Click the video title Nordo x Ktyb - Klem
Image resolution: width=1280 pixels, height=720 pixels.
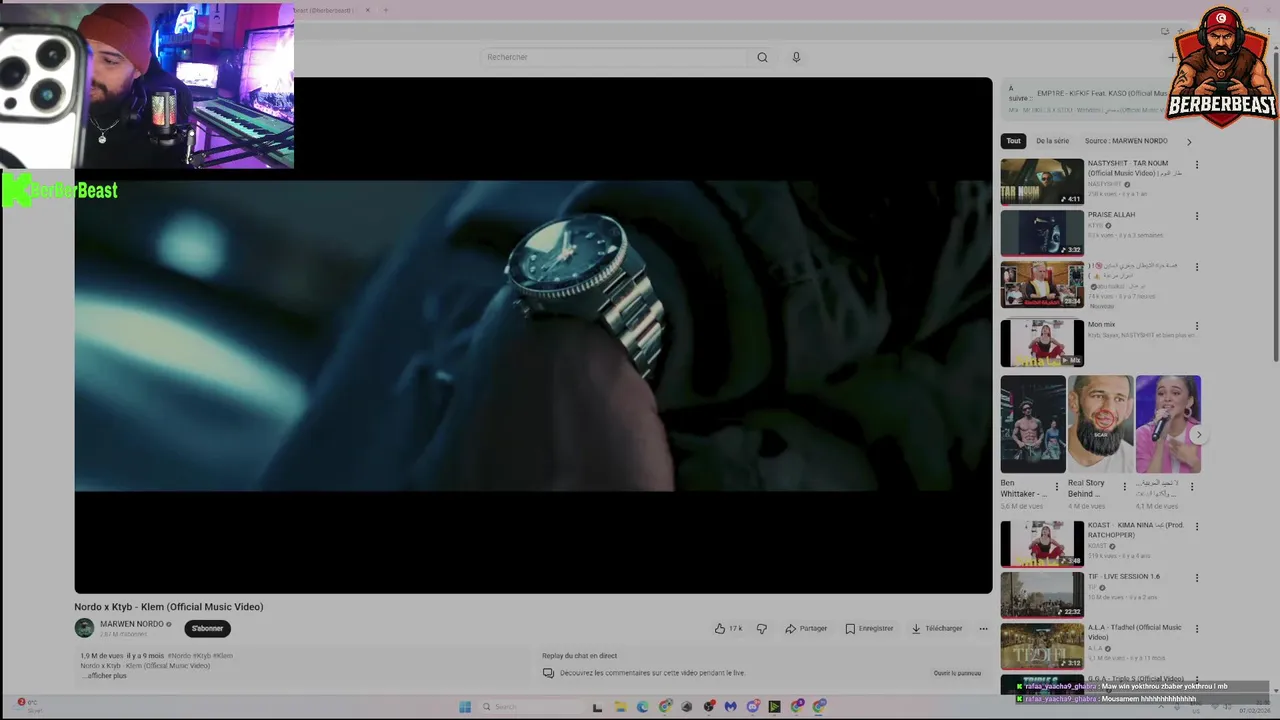[x=169, y=607]
